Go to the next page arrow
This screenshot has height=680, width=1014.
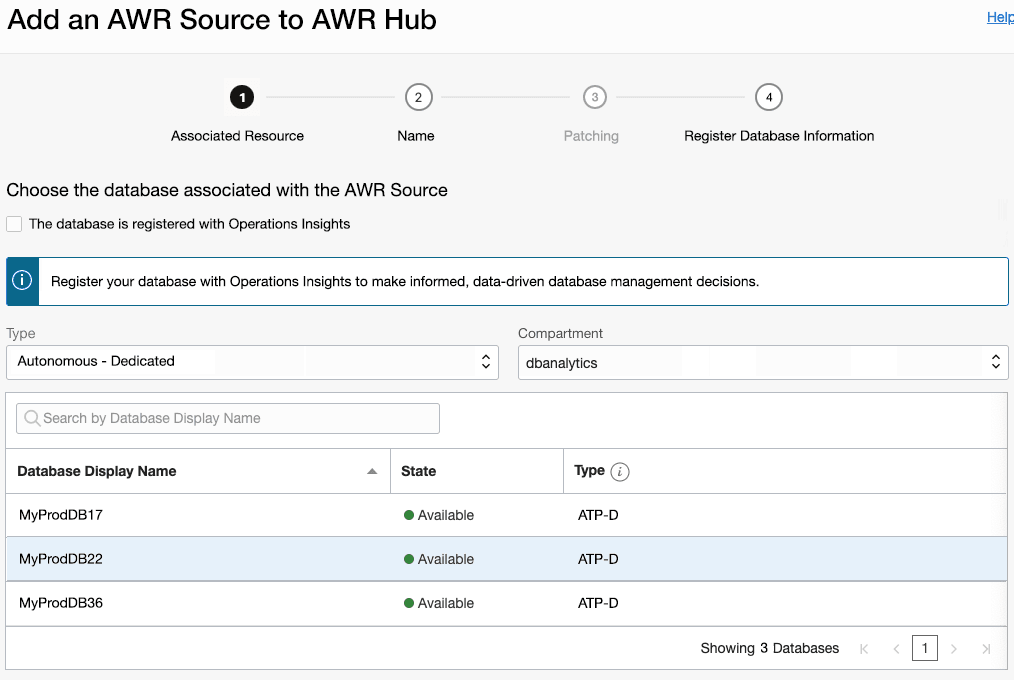(954, 649)
